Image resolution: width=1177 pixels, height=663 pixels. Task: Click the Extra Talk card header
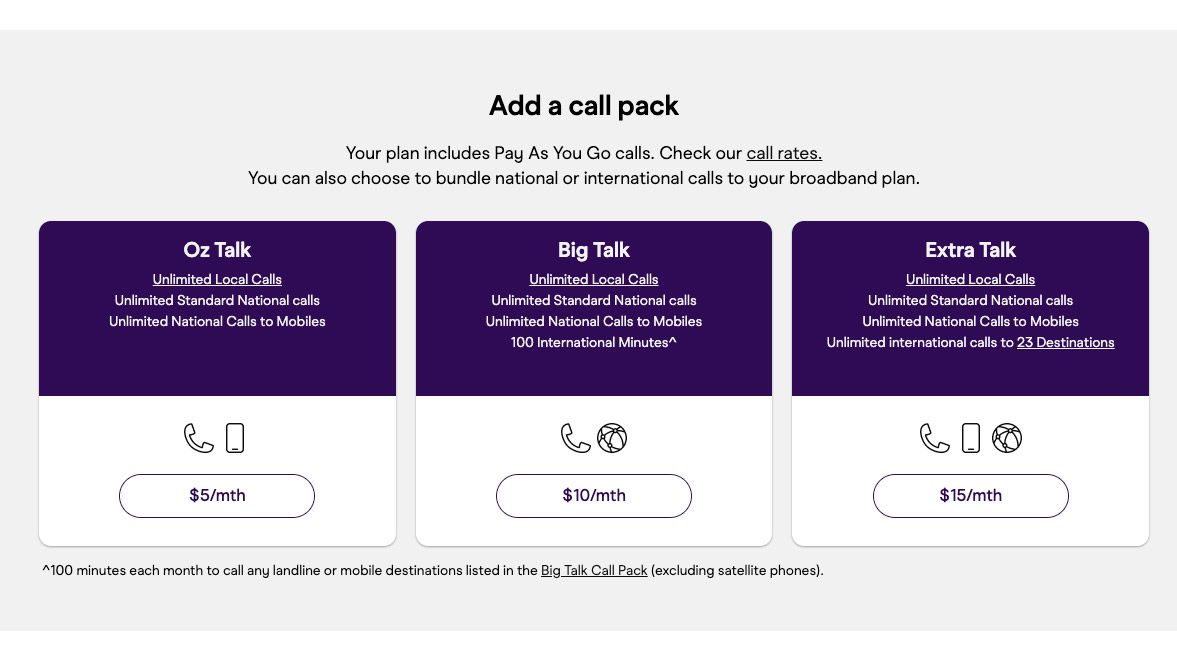click(970, 250)
